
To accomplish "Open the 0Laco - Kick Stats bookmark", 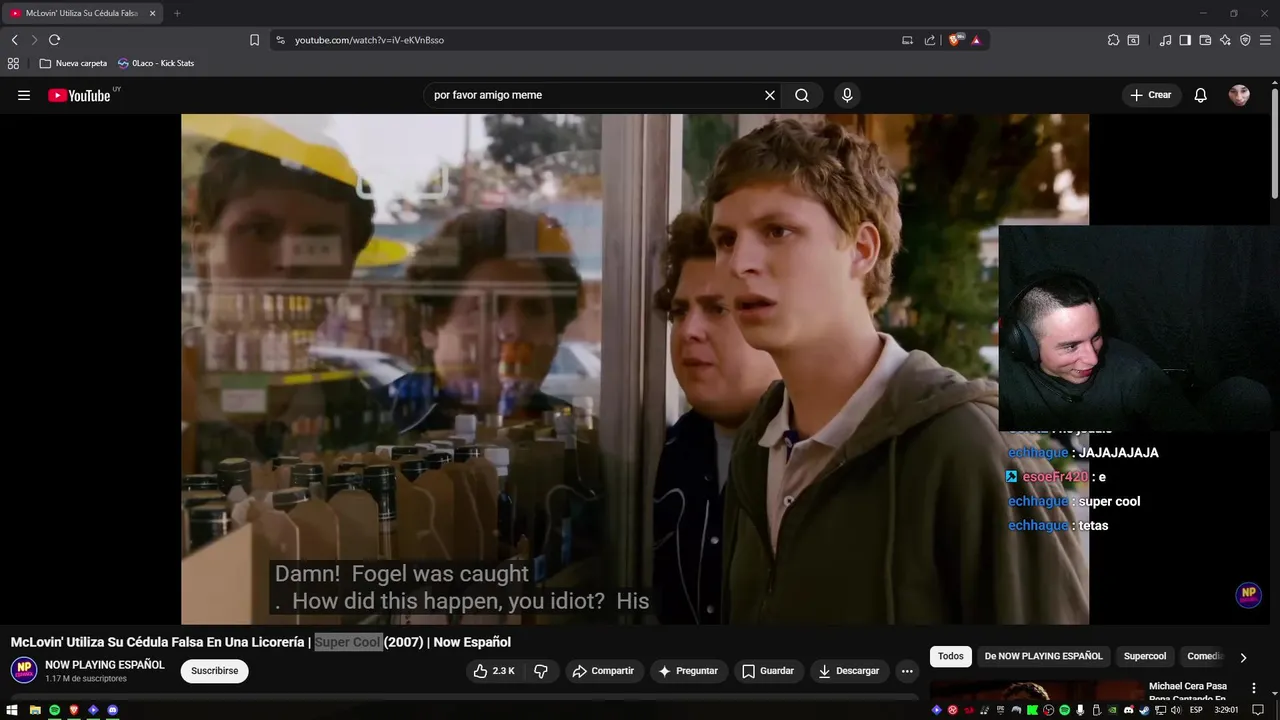I will 155,63.
